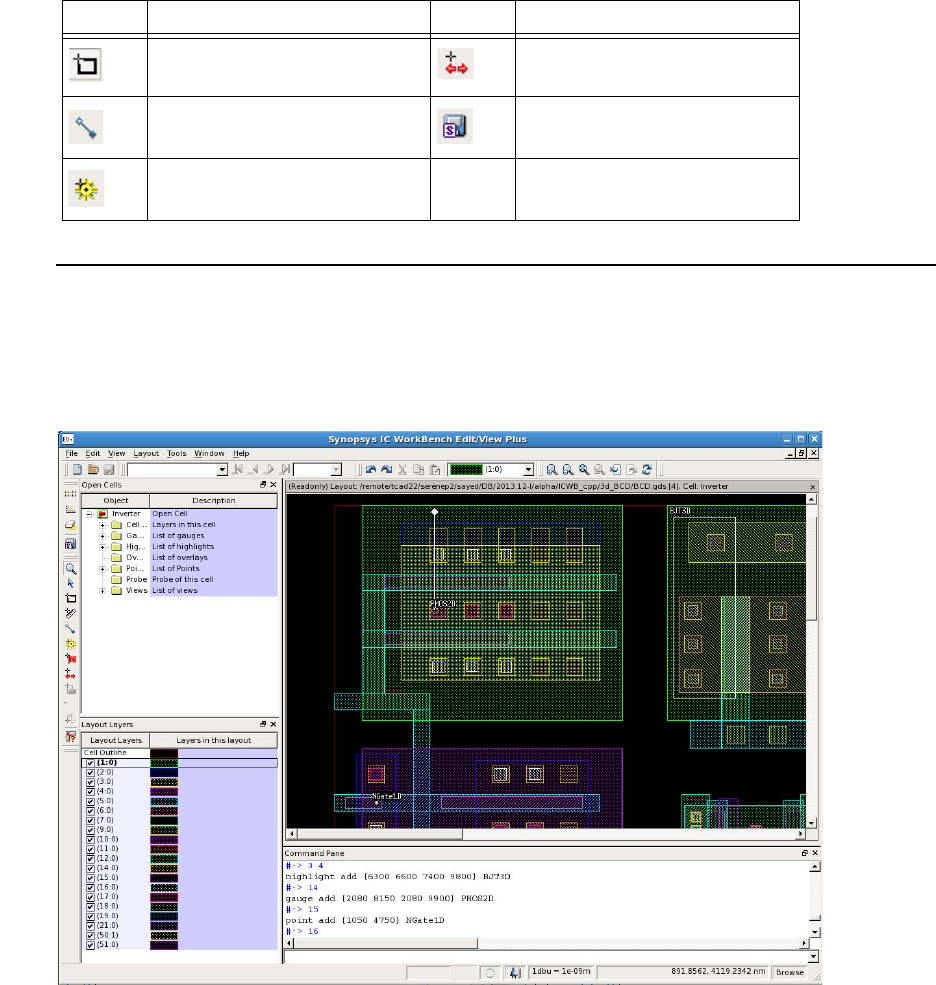Toggle the (1:0) layer checkbox
This screenshot has width=936, height=985.
point(90,763)
